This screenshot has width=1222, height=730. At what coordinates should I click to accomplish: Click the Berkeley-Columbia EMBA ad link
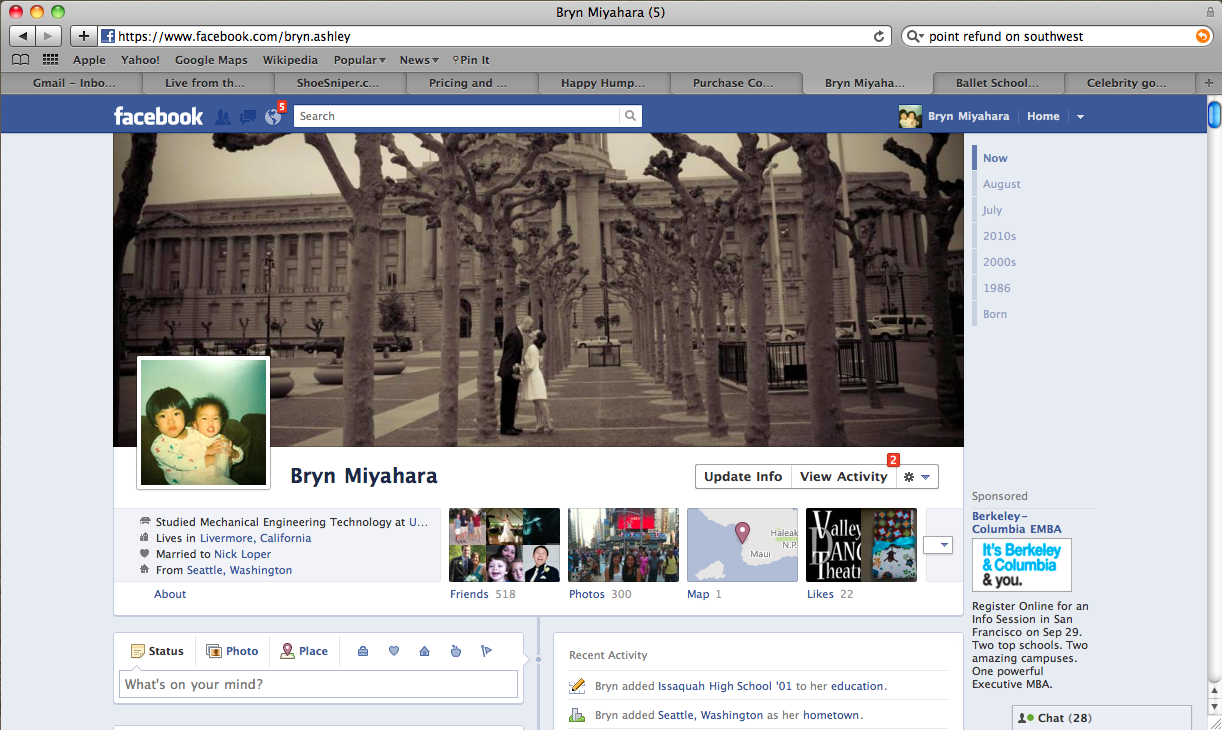1017,522
